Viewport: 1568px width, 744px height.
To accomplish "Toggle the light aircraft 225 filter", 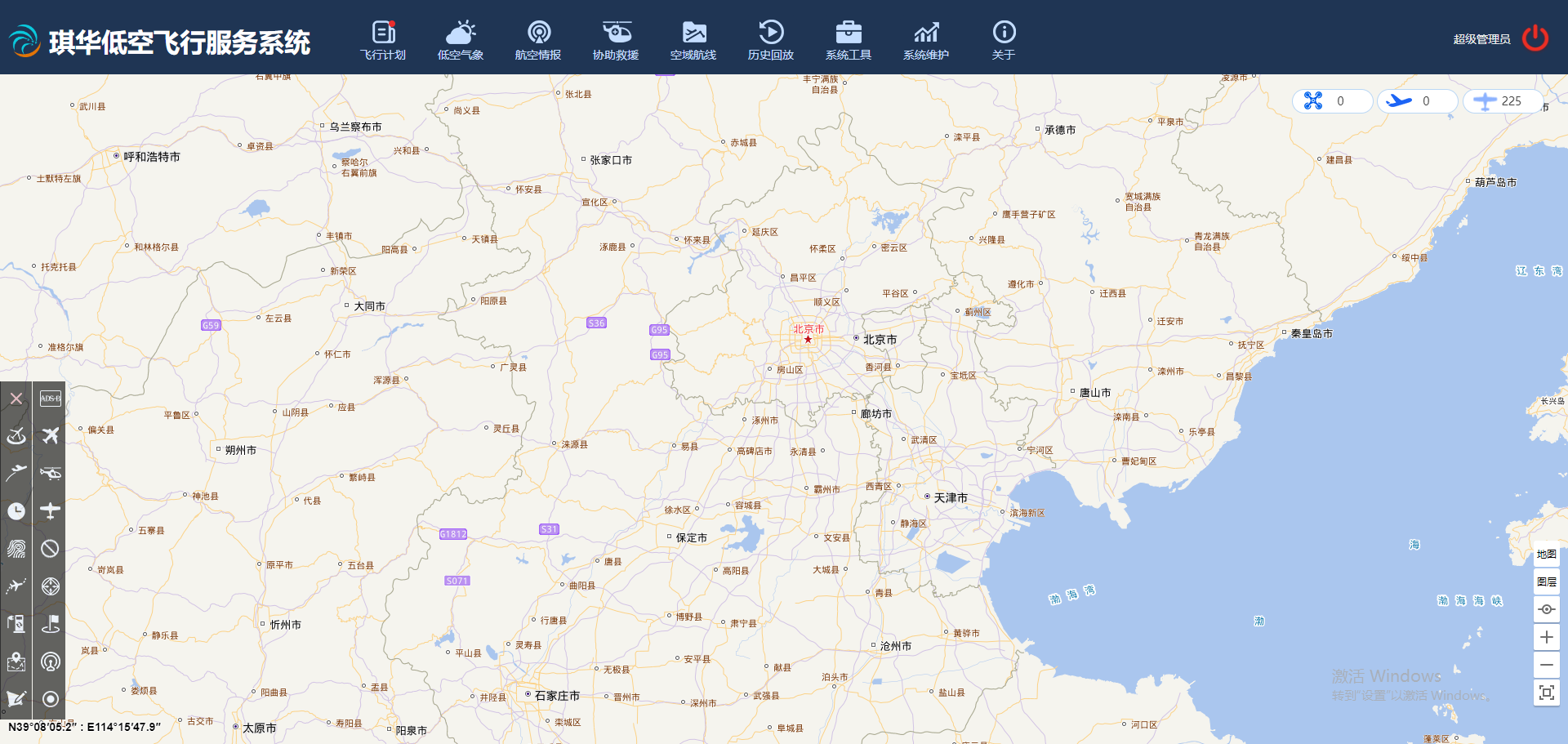I will pos(1501,101).
